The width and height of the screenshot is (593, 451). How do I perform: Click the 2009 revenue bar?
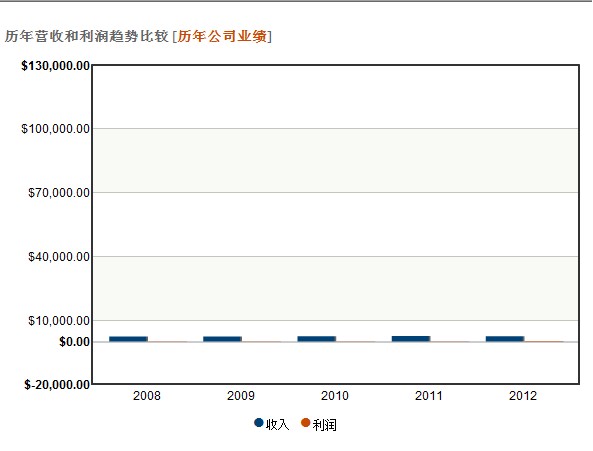point(222,339)
